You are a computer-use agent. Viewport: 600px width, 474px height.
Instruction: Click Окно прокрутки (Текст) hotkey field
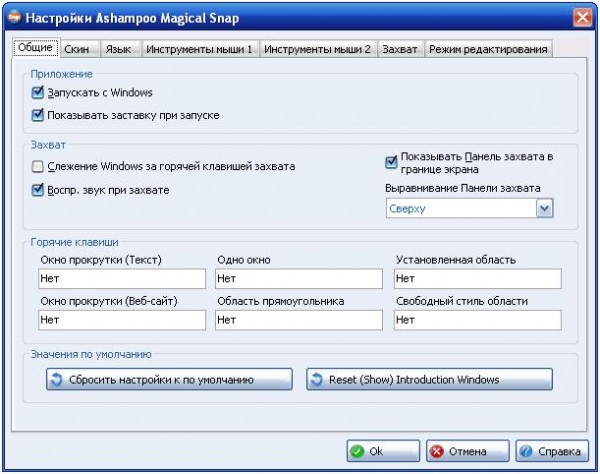[x=122, y=279]
